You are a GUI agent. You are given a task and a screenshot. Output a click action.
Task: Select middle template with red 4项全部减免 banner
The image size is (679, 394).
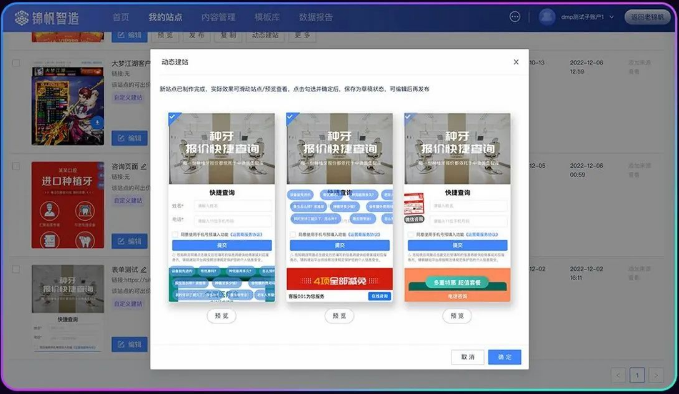click(x=340, y=207)
